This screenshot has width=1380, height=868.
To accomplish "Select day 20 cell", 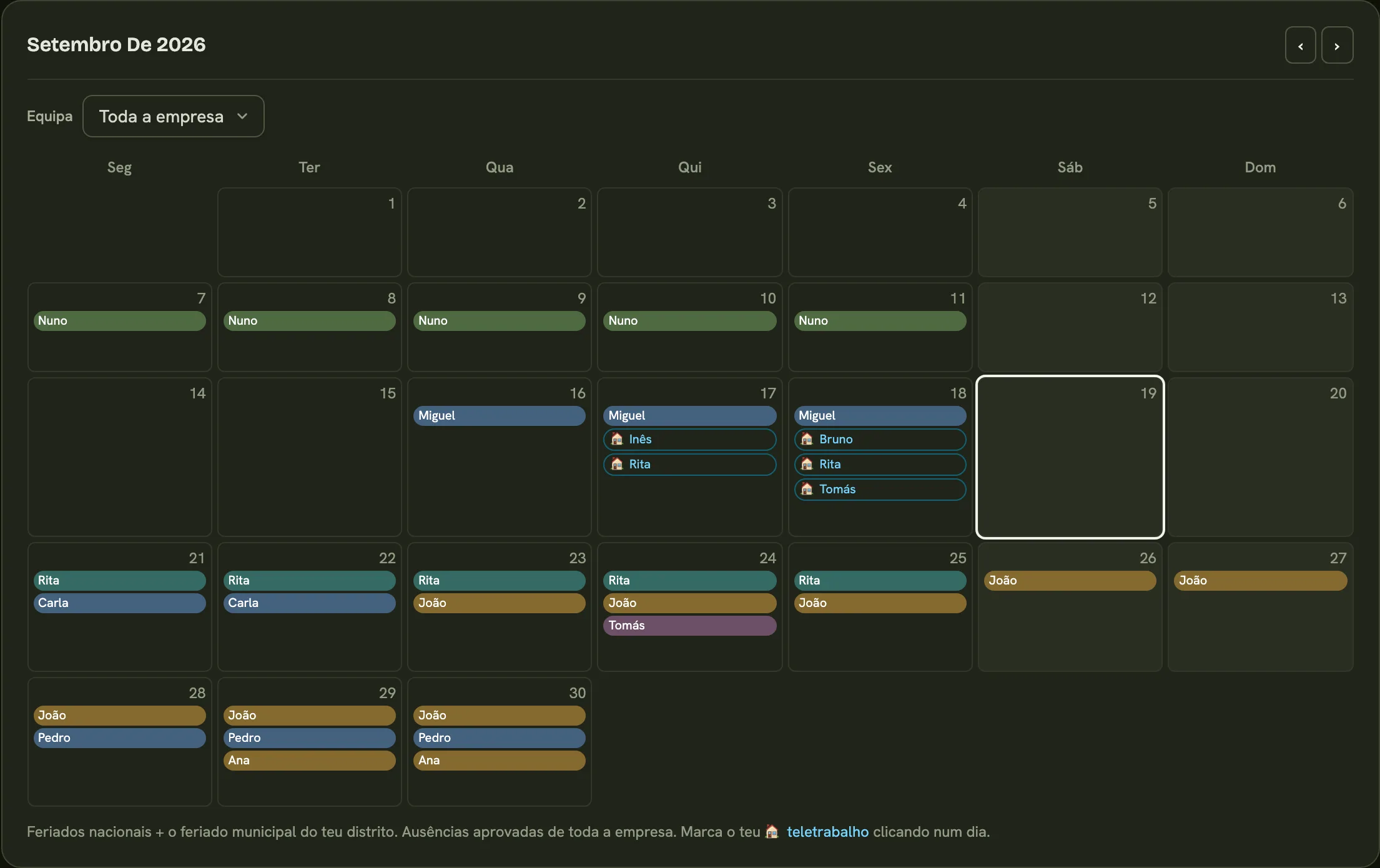I will [x=1260, y=456].
